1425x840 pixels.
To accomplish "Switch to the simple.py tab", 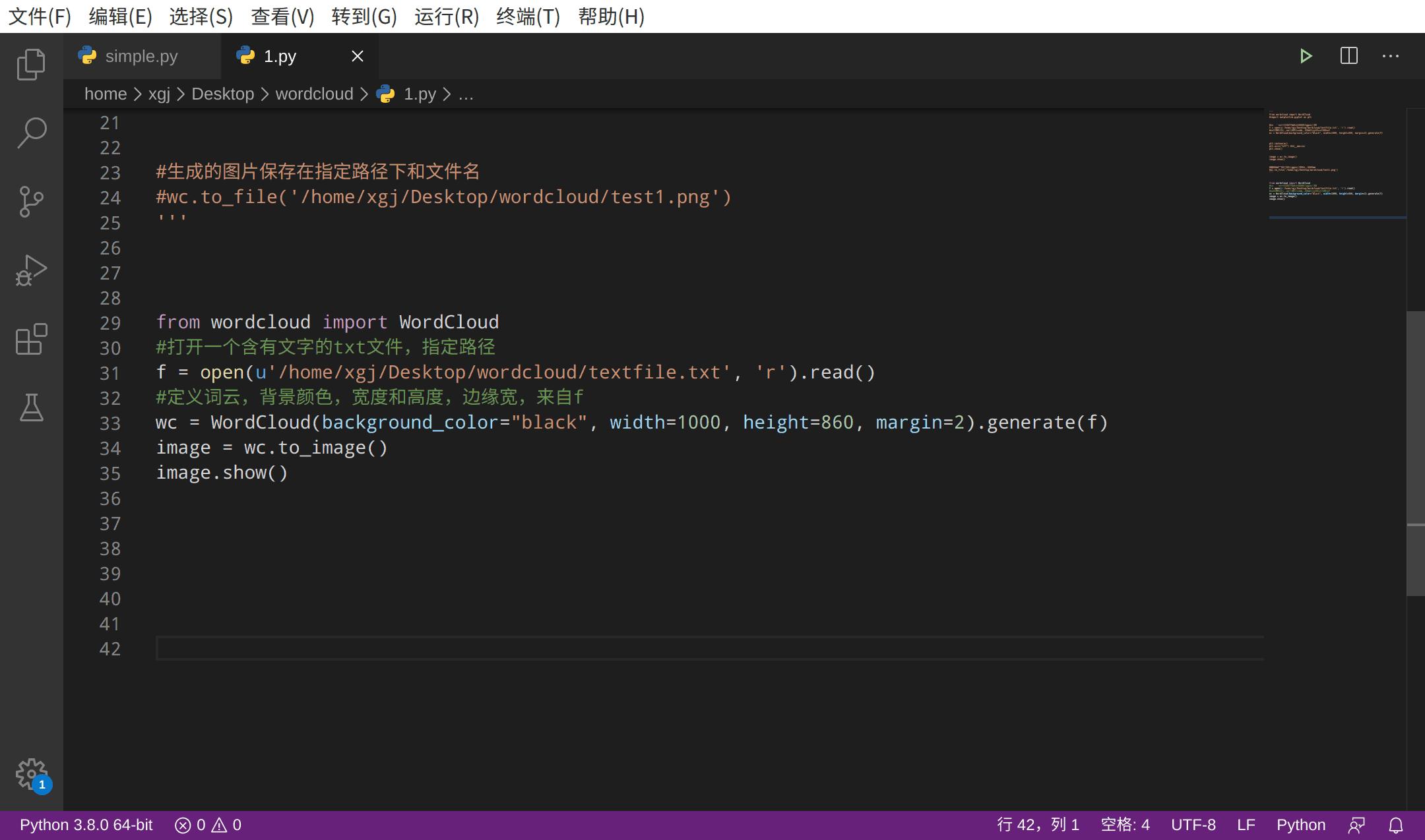I will [x=141, y=56].
